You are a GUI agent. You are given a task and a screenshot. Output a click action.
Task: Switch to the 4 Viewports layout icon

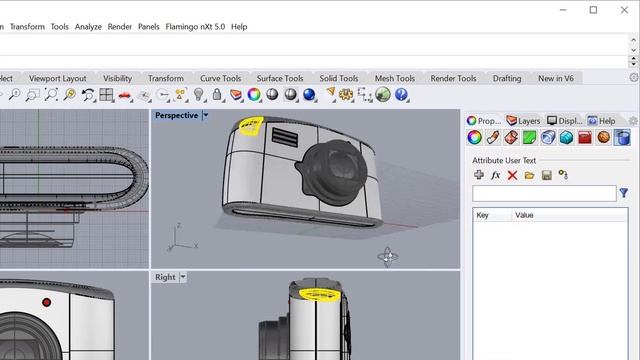pyautogui.click(x=106, y=95)
